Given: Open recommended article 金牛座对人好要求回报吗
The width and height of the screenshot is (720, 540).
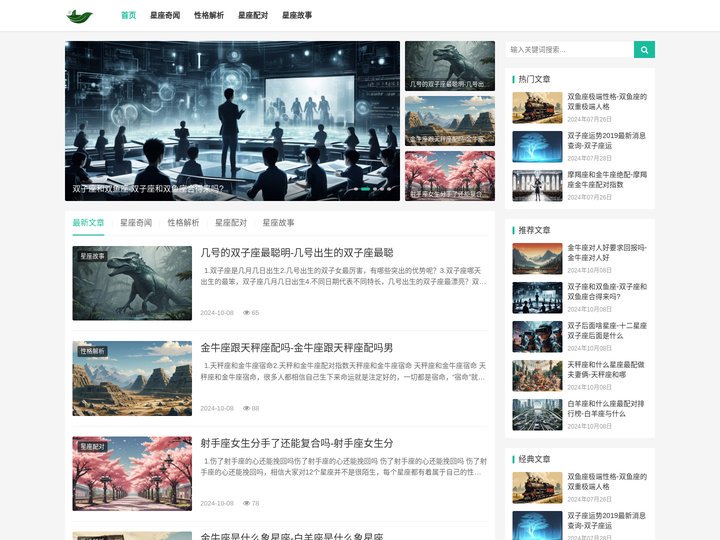Looking at the screenshot, I should point(607,253).
